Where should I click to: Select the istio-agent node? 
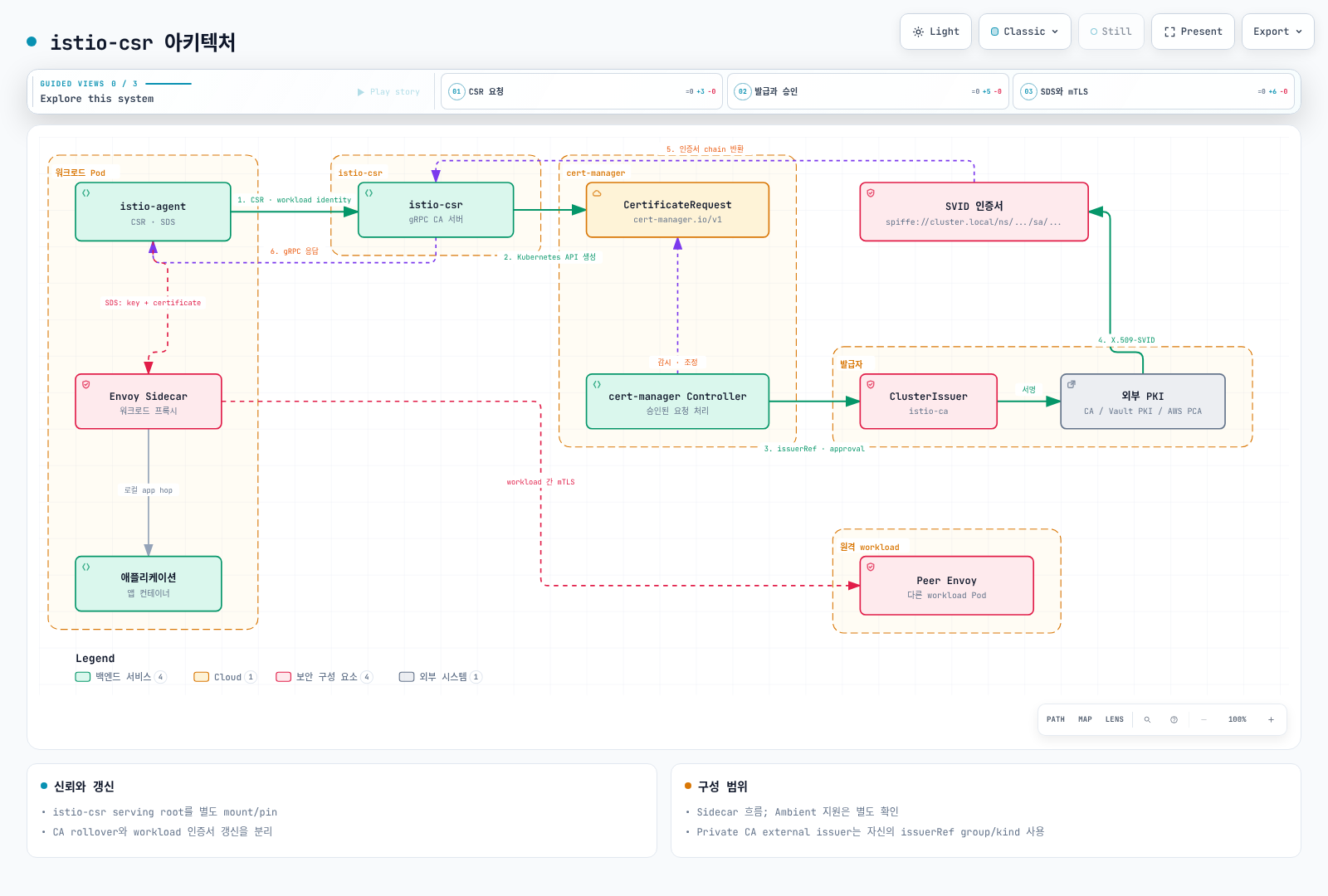(153, 212)
